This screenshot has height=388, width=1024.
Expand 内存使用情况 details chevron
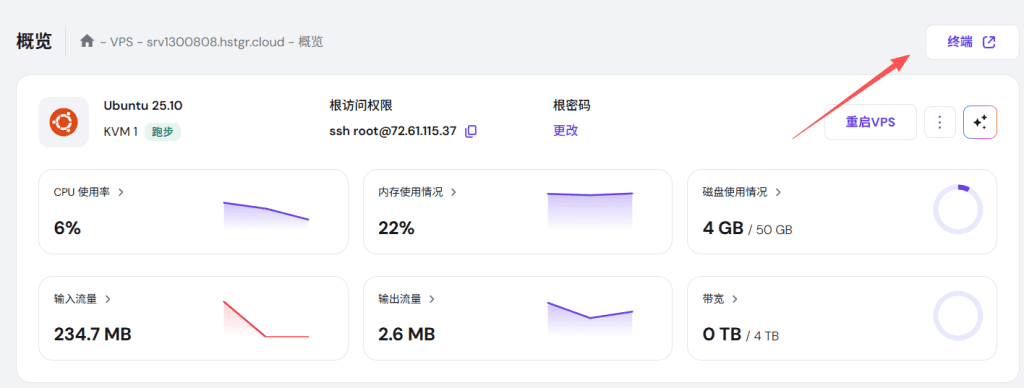454,192
